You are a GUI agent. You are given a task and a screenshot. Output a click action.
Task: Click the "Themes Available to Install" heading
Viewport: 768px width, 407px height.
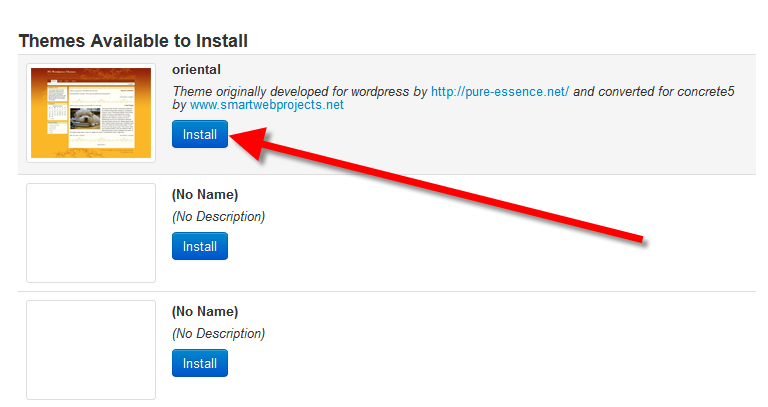[133, 41]
